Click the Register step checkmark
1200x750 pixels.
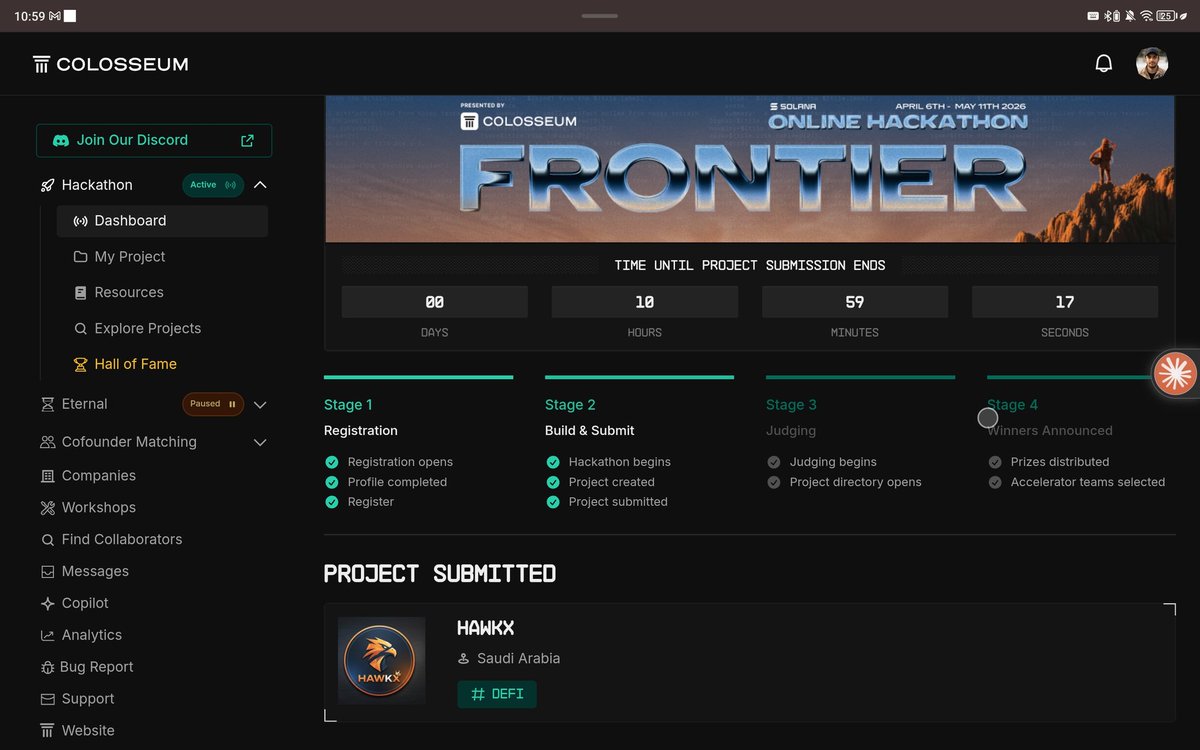[331, 502]
